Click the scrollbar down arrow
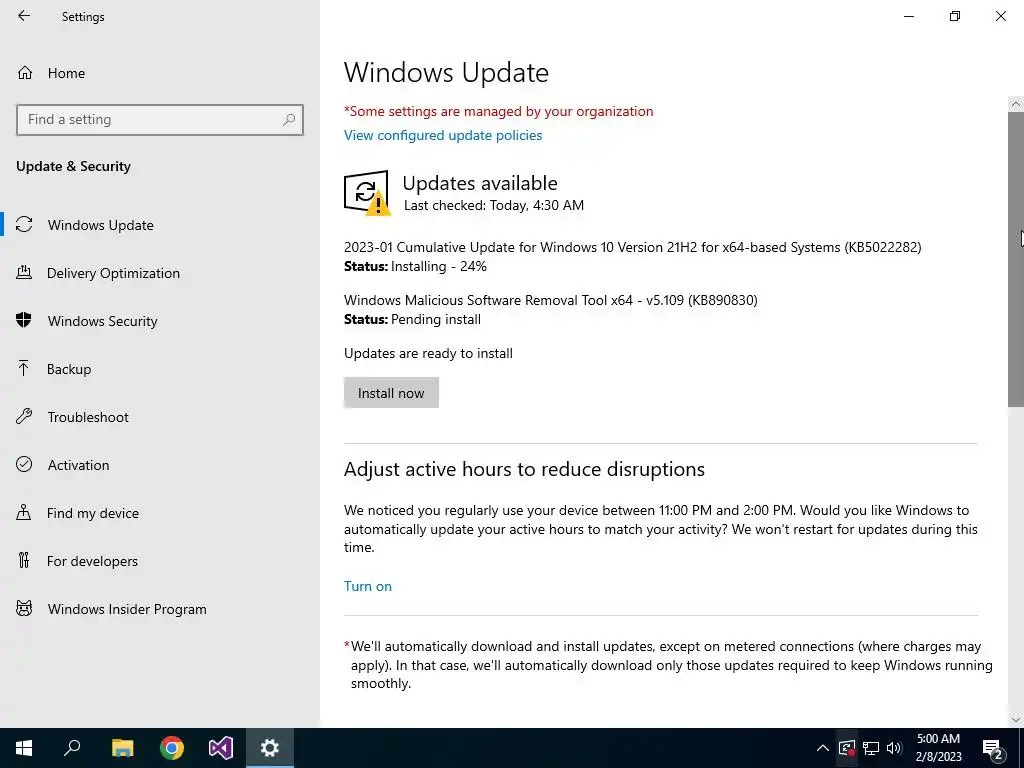1024x768 pixels. pyautogui.click(x=1016, y=720)
